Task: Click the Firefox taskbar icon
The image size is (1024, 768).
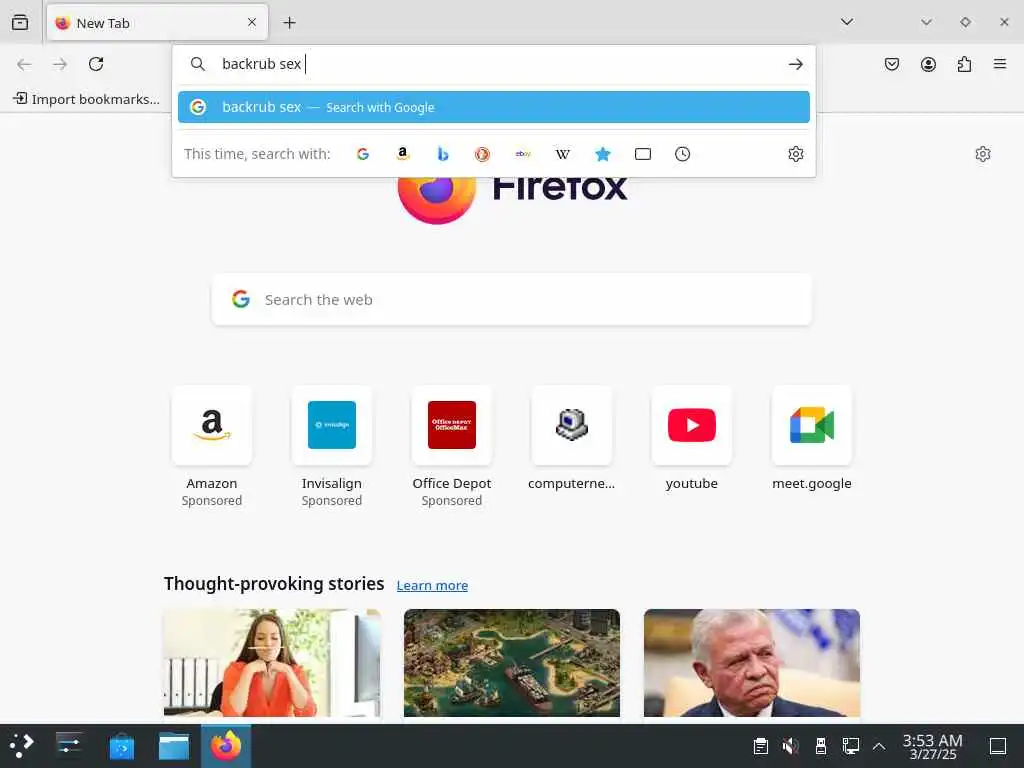Action: point(226,746)
